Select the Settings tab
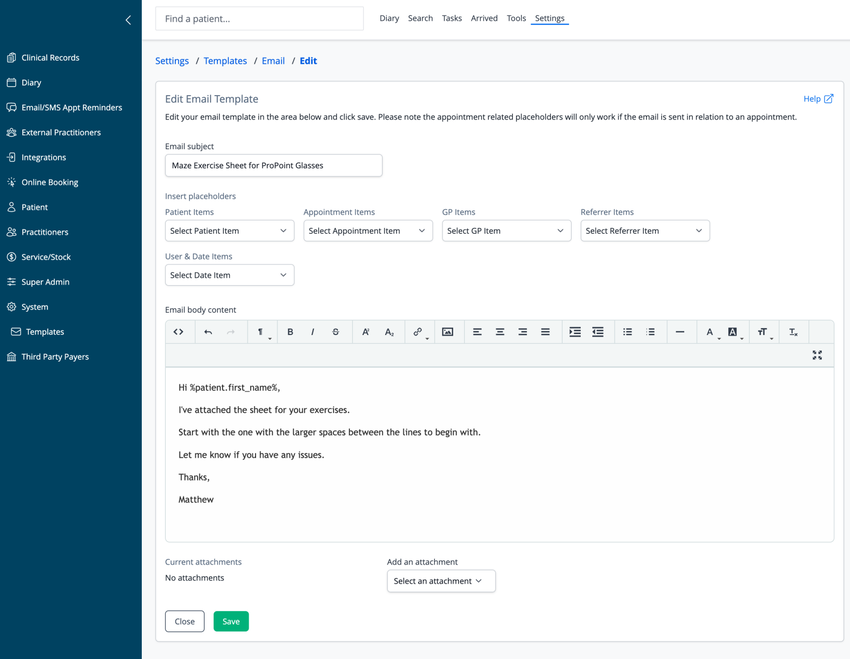The image size is (850, 659). click(x=550, y=18)
